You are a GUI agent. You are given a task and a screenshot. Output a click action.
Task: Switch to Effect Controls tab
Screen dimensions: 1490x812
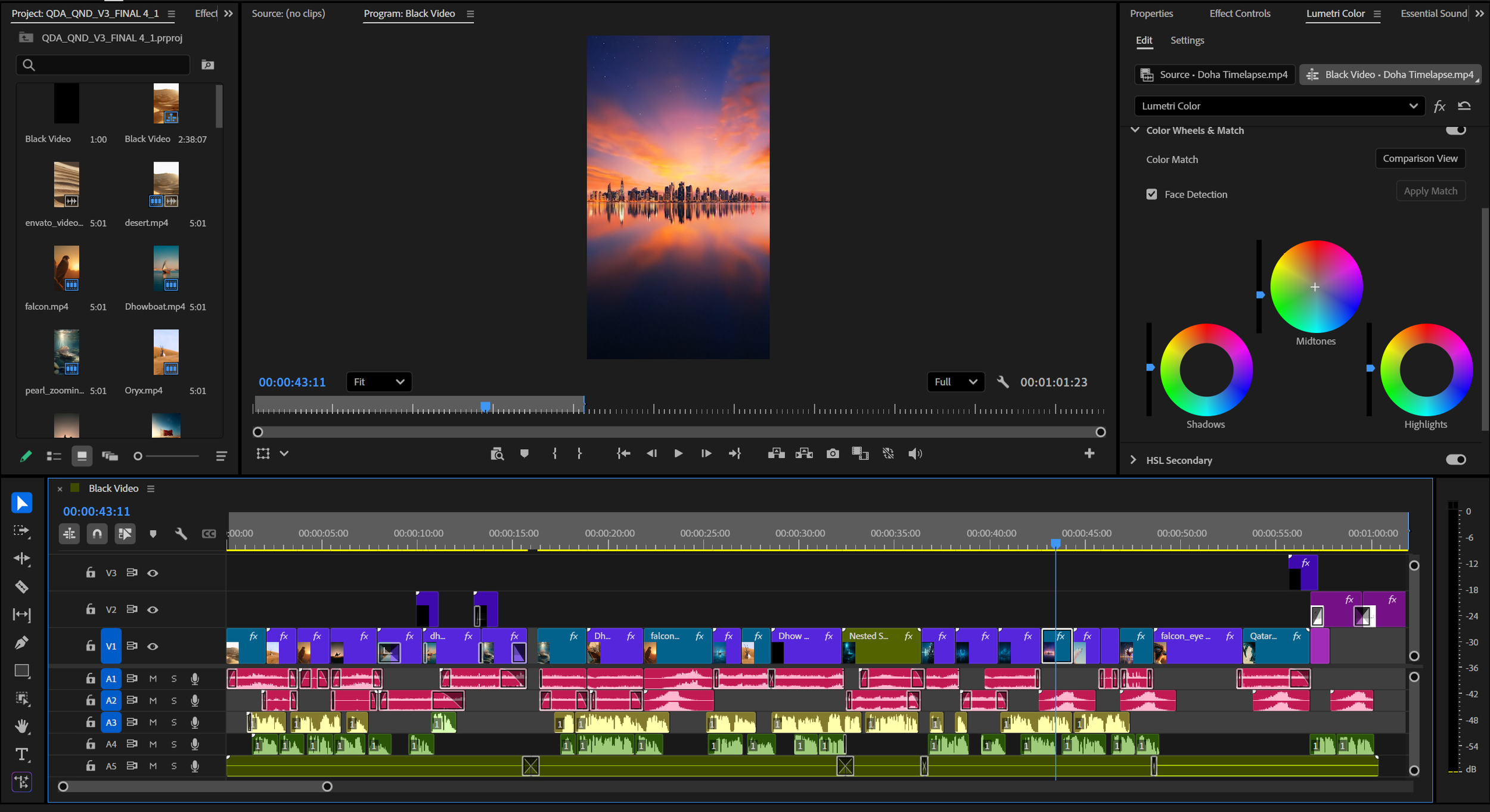coord(1240,13)
